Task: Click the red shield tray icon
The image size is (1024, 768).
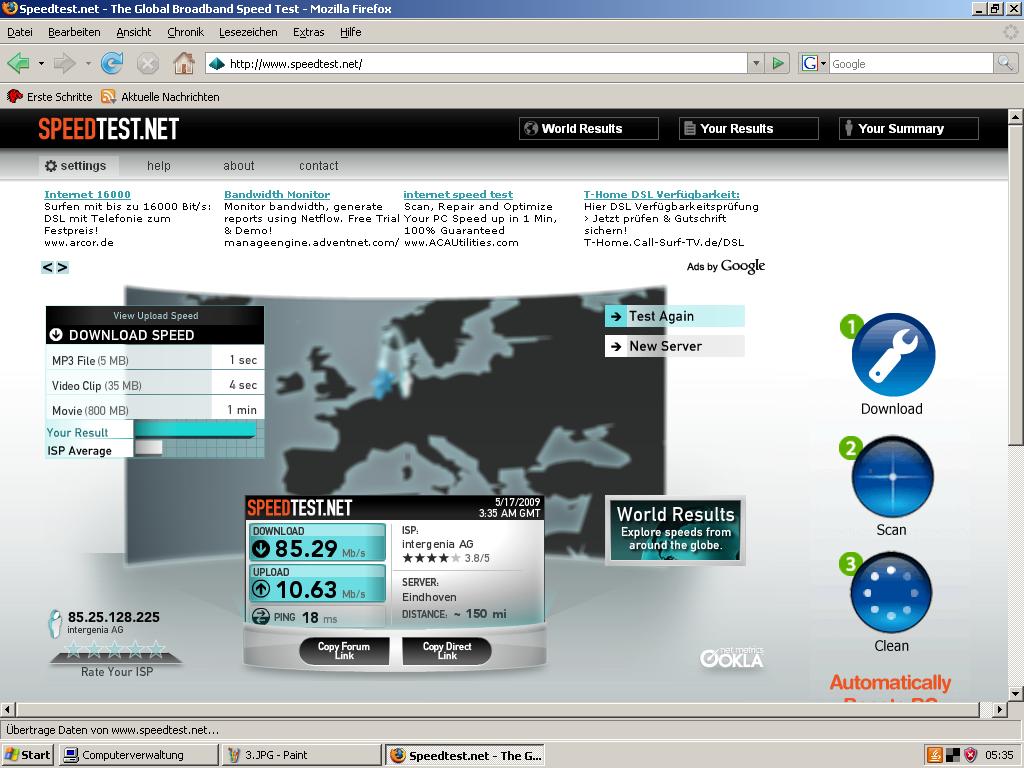Action: pos(970,756)
